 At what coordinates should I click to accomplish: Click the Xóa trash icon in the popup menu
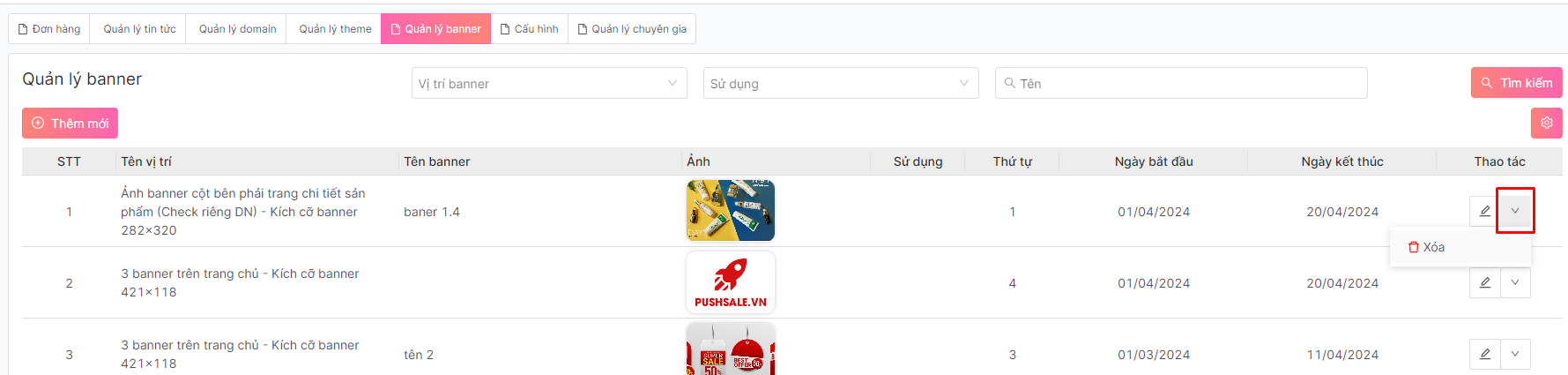[1414, 247]
